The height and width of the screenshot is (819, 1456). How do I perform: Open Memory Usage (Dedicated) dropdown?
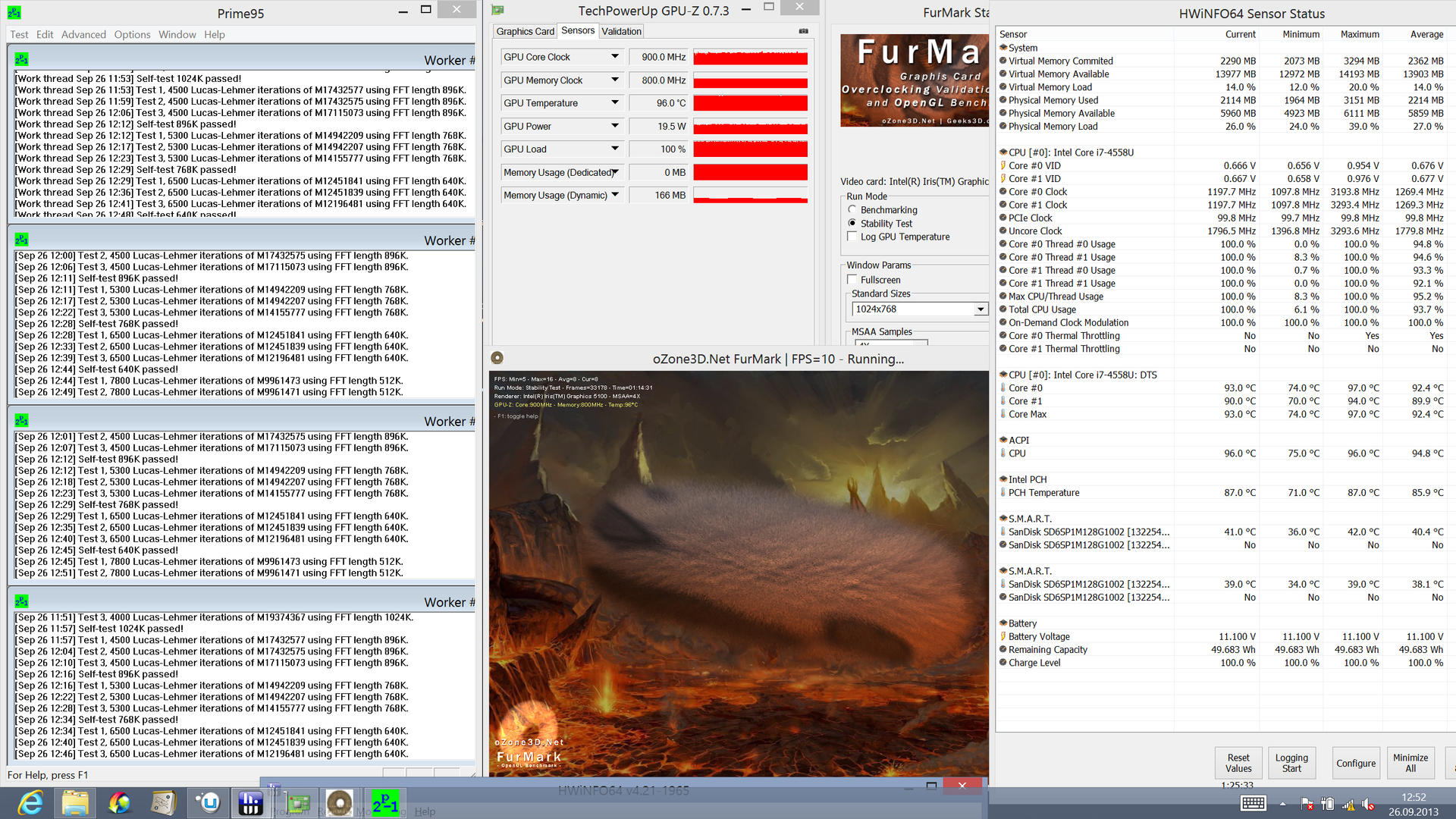tap(615, 172)
